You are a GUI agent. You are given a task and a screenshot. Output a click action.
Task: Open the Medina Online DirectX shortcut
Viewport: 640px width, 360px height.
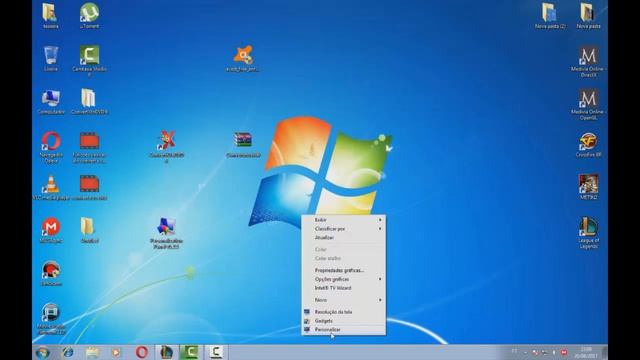pos(588,61)
